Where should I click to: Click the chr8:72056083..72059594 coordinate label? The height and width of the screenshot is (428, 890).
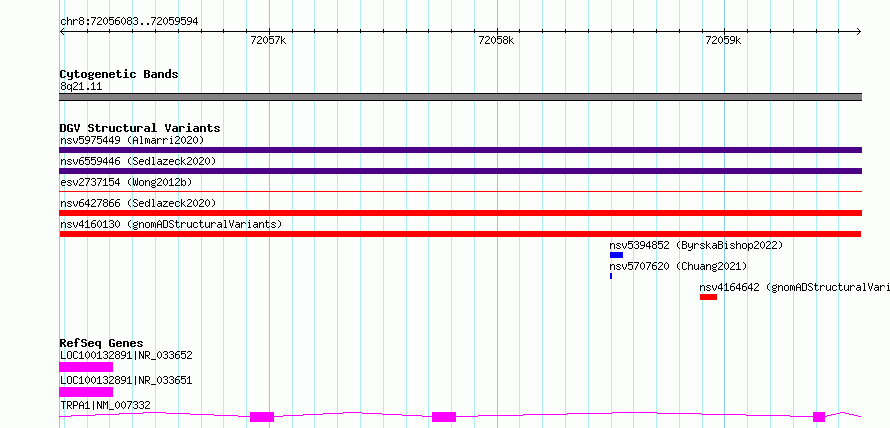[129, 21]
